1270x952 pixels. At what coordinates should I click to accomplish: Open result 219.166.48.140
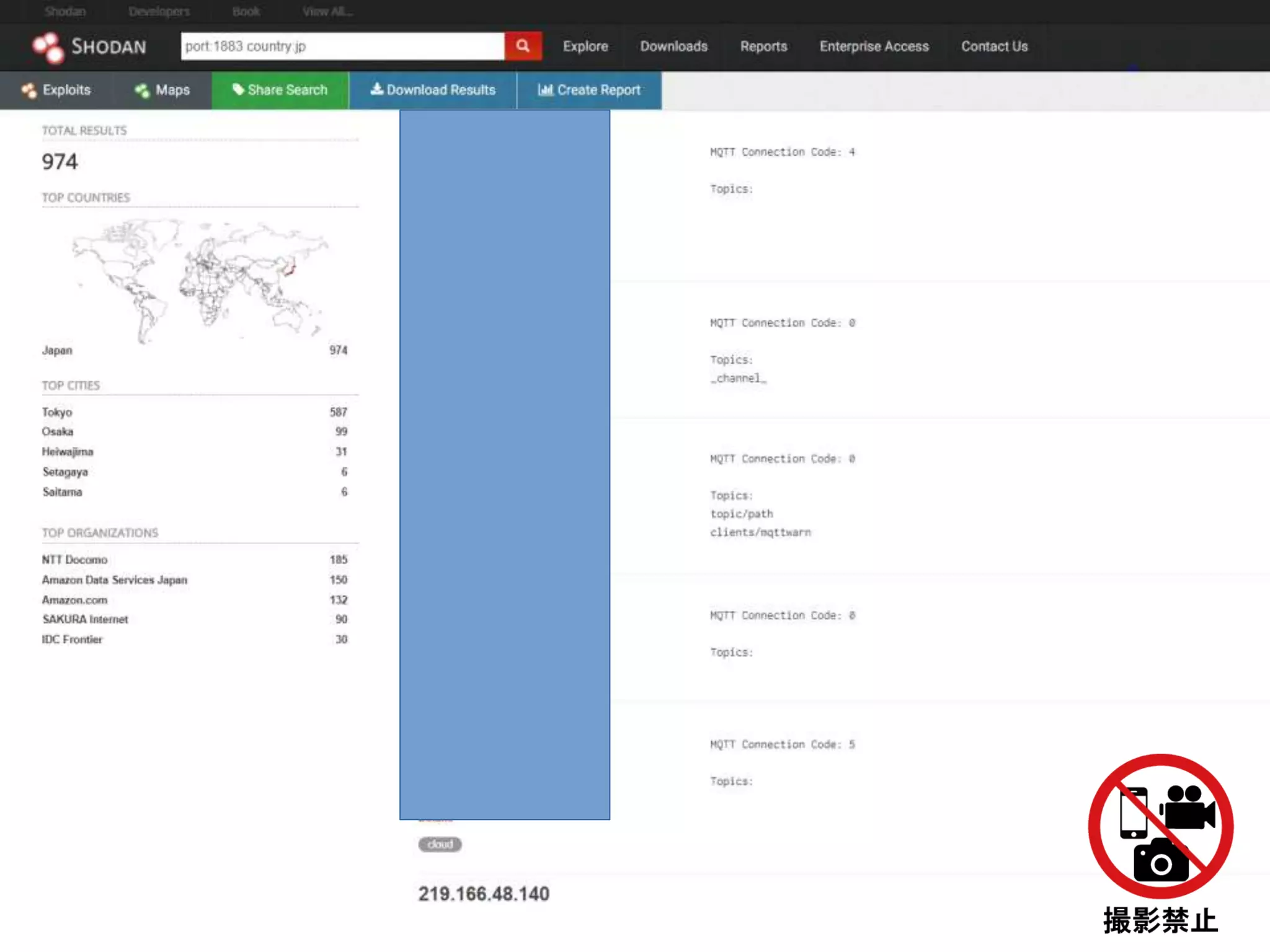(484, 894)
